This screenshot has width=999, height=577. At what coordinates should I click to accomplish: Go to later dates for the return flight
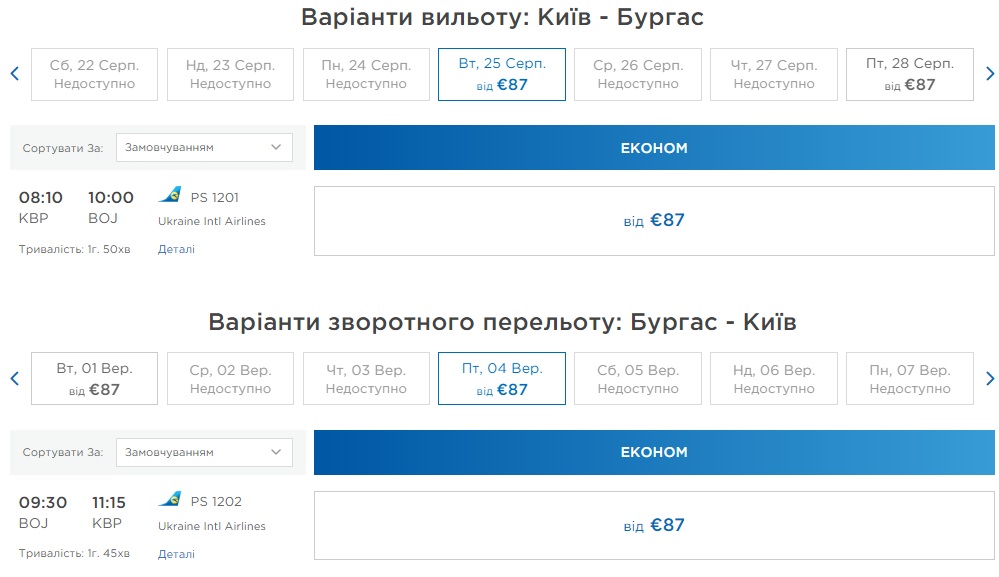[990, 379]
